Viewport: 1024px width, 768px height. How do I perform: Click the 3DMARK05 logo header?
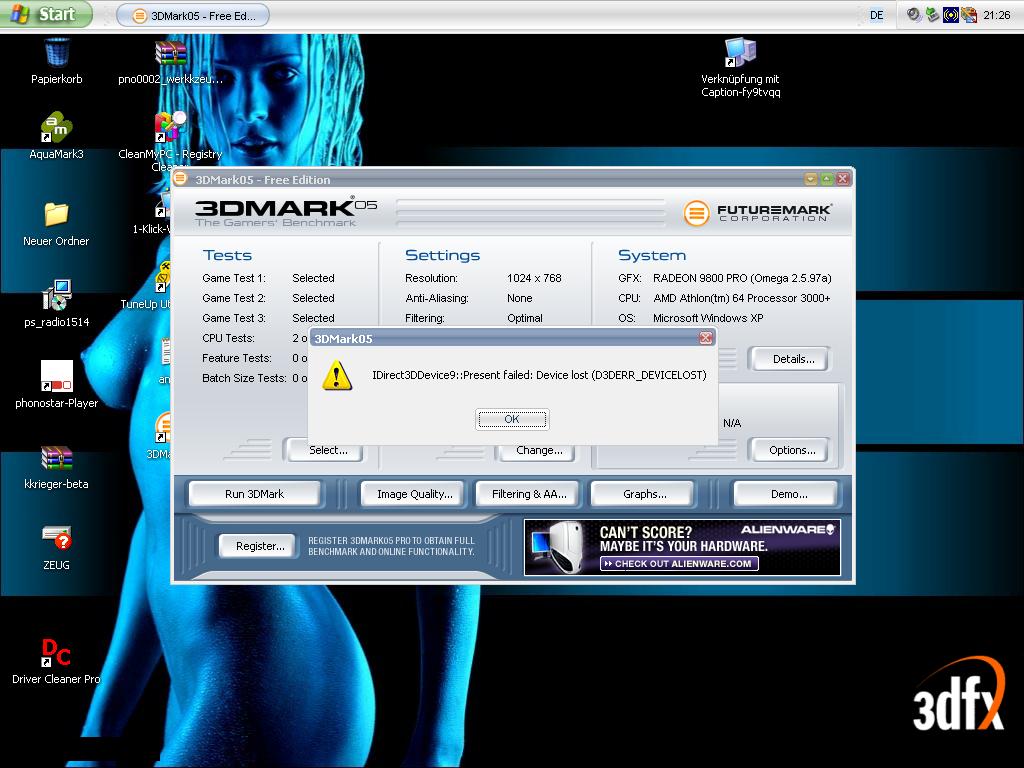[286, 212]
